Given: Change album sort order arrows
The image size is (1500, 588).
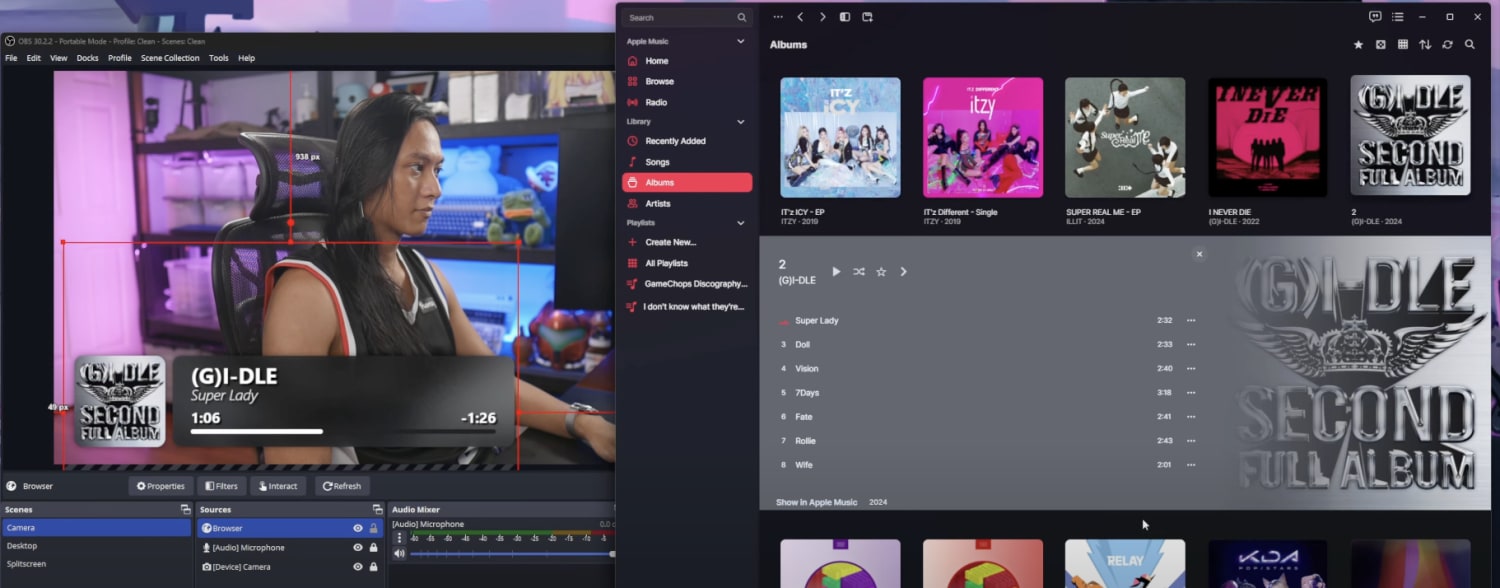Looking at the screenshot, I should click(1425, 45).
